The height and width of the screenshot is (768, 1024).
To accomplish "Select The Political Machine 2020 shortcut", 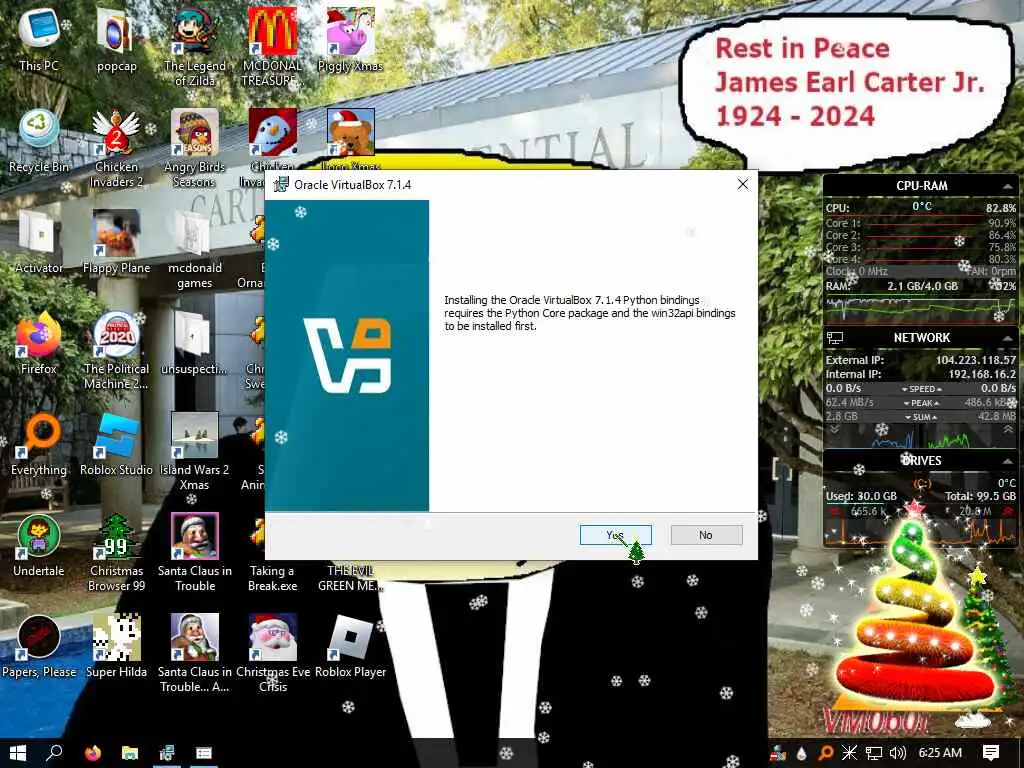I will click(x=116, y=351).
